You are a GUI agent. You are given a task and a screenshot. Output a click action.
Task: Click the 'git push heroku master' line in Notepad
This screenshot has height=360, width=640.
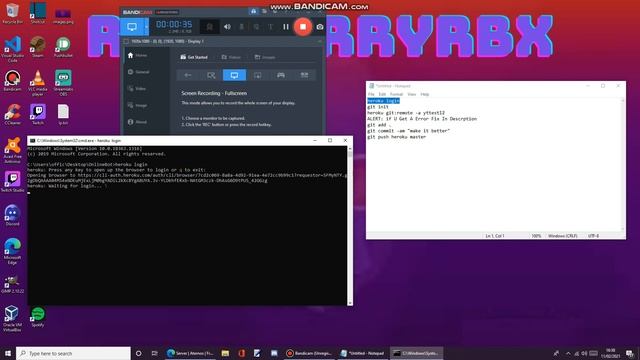(396, 137)
